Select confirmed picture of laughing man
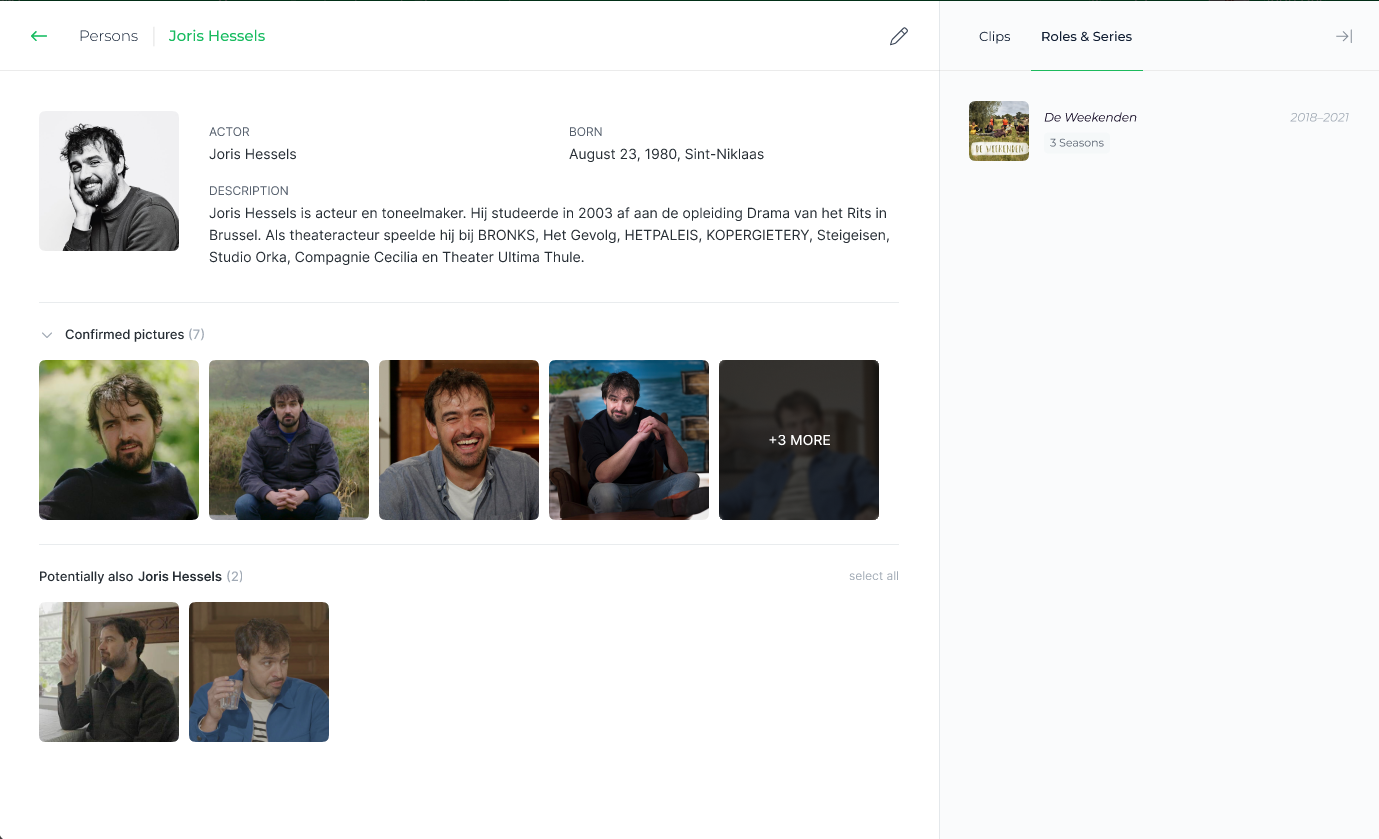 (x=459, y=440)
